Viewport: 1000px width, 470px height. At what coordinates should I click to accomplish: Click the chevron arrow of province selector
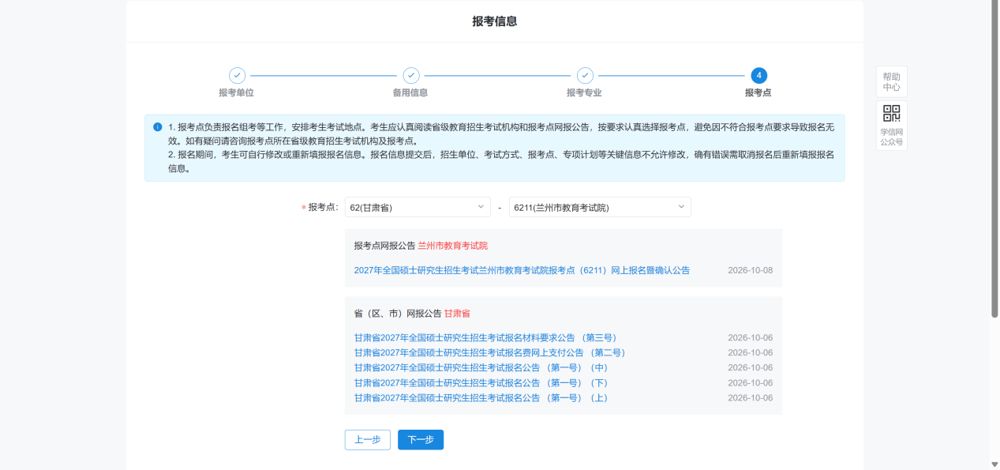click(480, 207)
